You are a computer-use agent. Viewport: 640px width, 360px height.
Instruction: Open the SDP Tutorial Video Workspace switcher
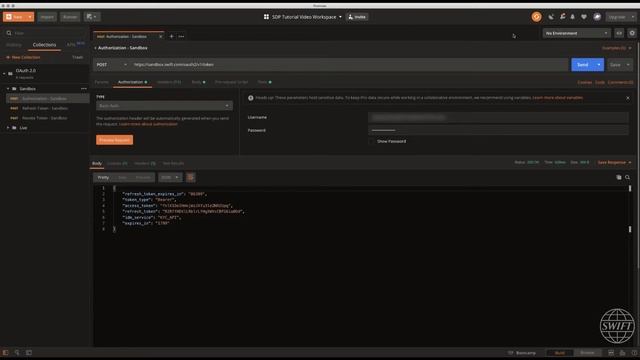pos(307,17)
